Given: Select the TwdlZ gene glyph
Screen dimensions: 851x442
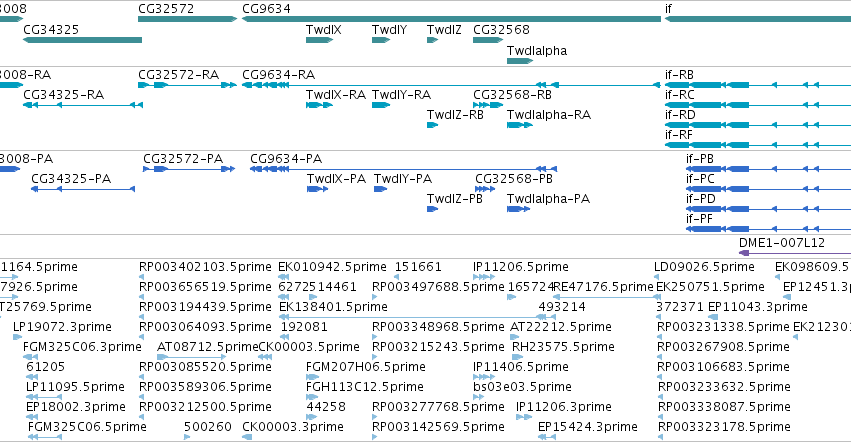Looking at the screenshot, I should (433, 40).
